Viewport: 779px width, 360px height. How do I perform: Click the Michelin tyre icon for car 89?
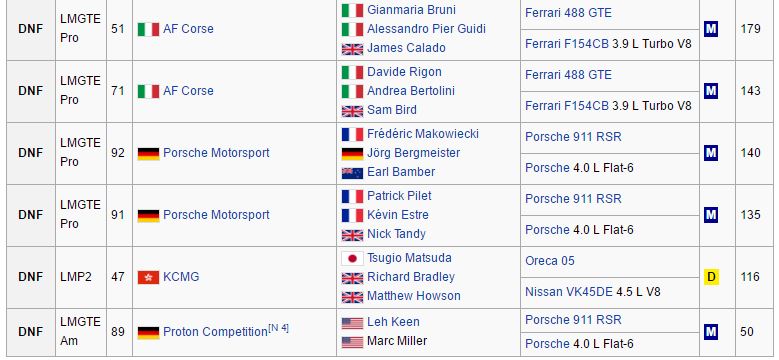(x=711, y=332)
